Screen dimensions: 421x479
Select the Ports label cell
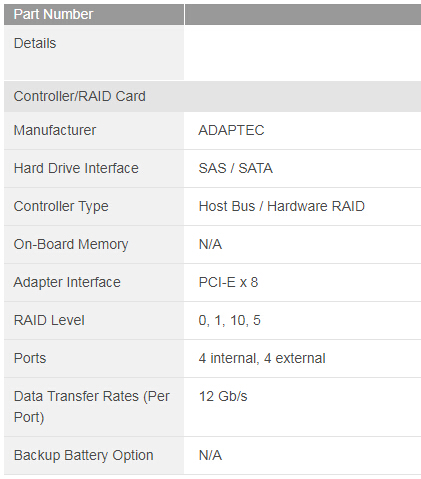point(94,359)
